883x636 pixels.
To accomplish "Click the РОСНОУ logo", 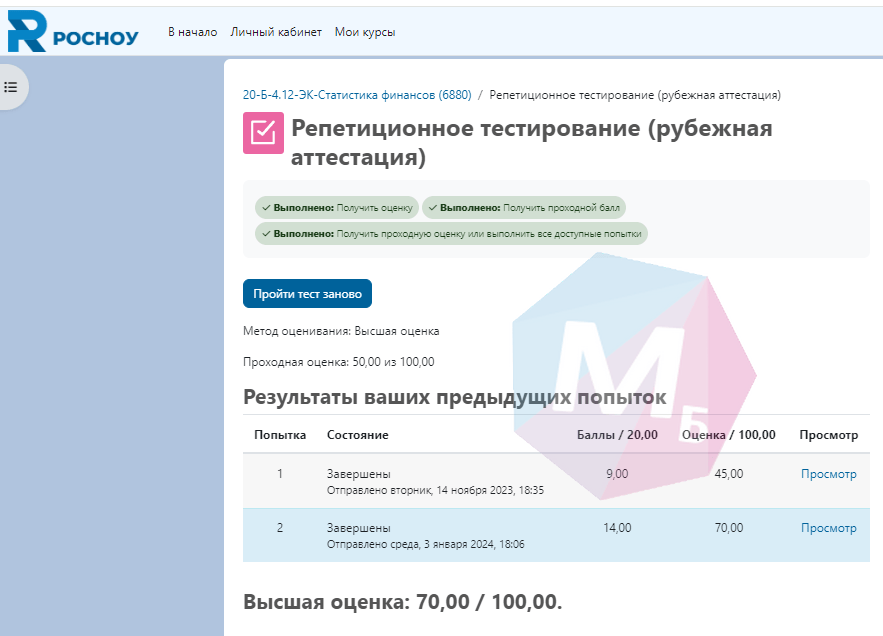I will coord(72,32).
